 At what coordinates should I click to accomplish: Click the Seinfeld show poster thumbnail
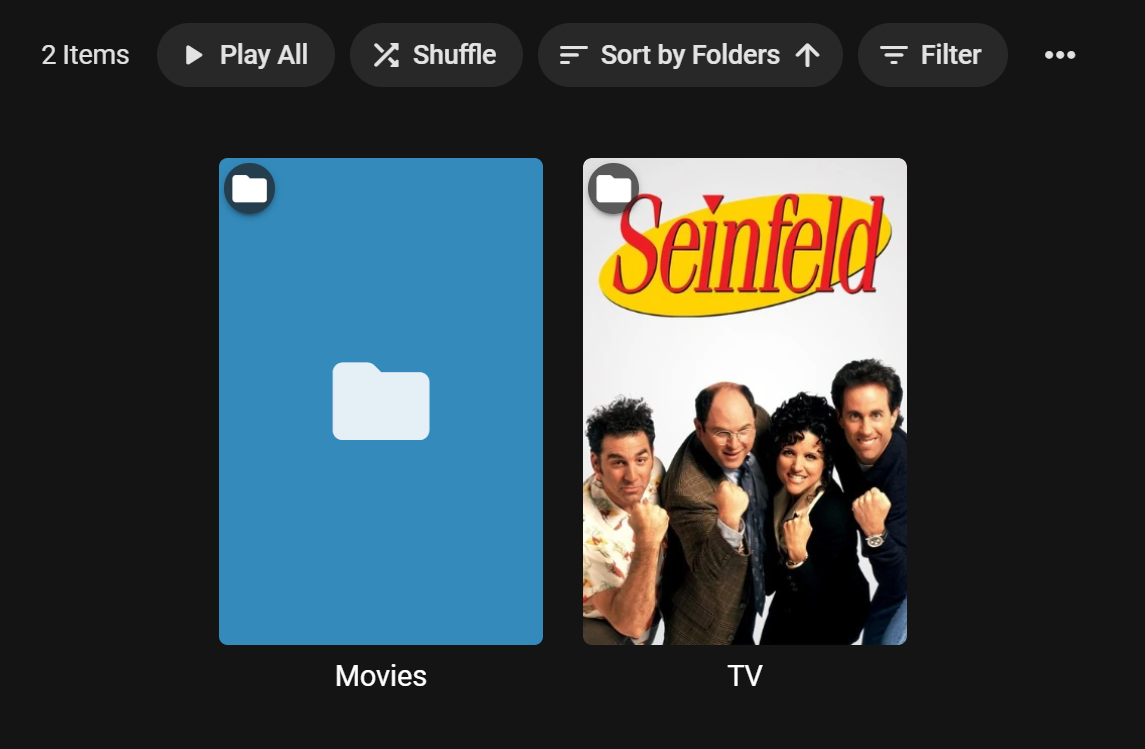(744, 450)
